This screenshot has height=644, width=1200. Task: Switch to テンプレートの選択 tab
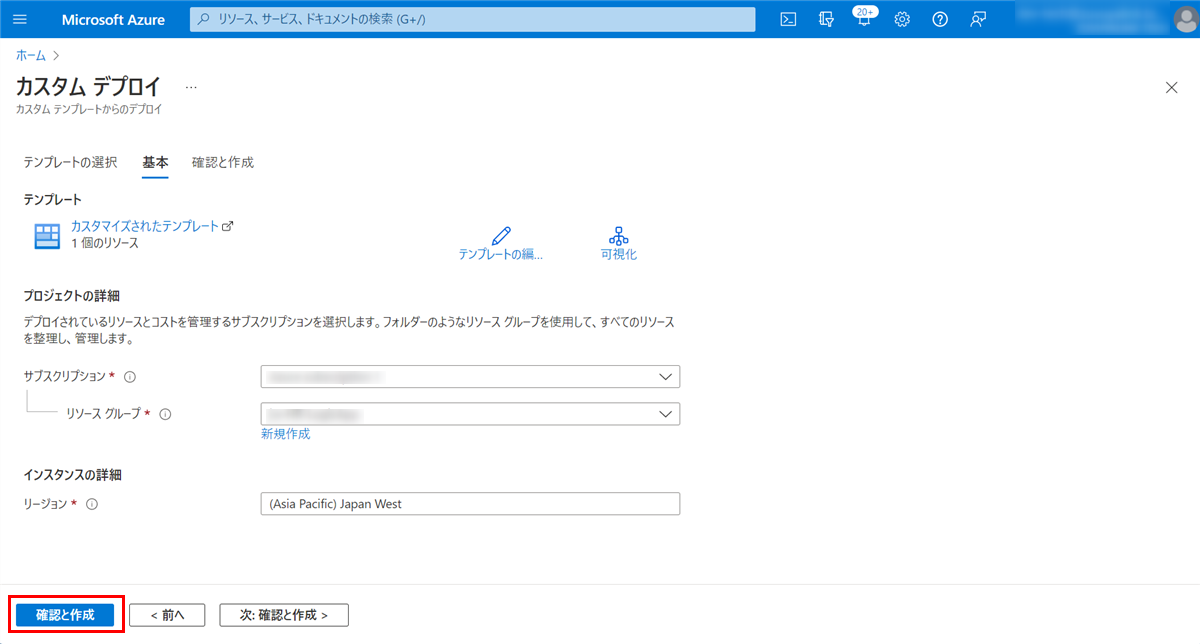pyautogui.click(x=71, y=162)
